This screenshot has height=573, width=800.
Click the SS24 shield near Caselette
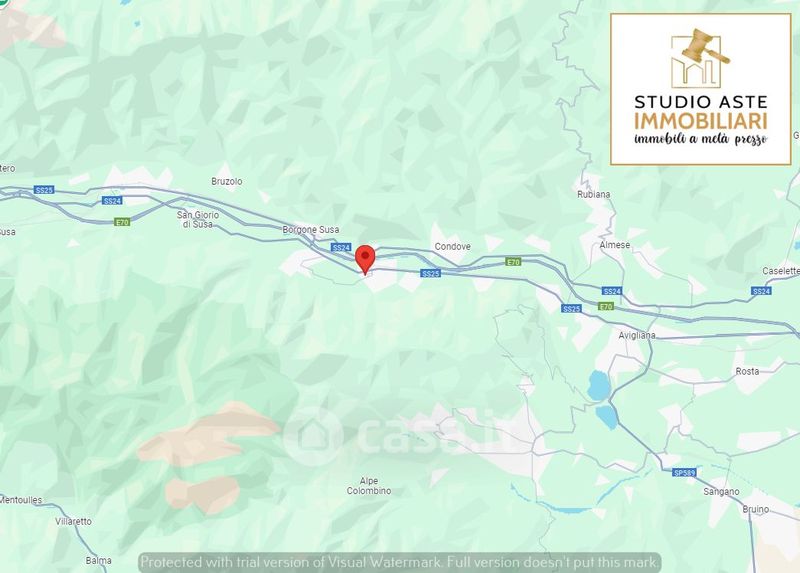761,291
